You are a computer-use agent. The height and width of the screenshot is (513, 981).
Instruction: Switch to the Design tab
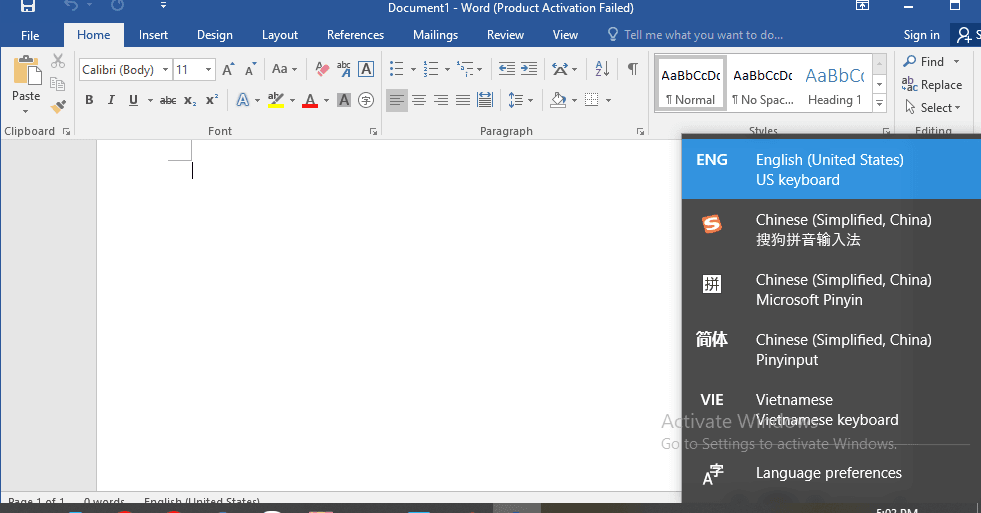215,35
